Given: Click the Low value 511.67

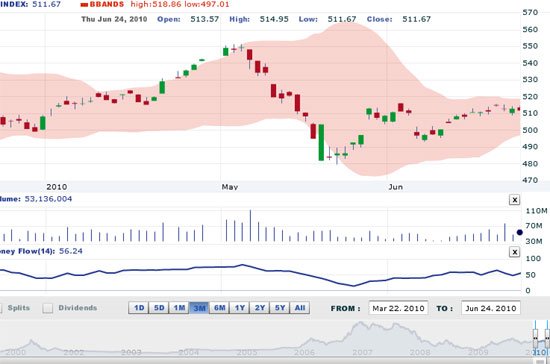Looking at the screenshot, I should tap(342, 19).
